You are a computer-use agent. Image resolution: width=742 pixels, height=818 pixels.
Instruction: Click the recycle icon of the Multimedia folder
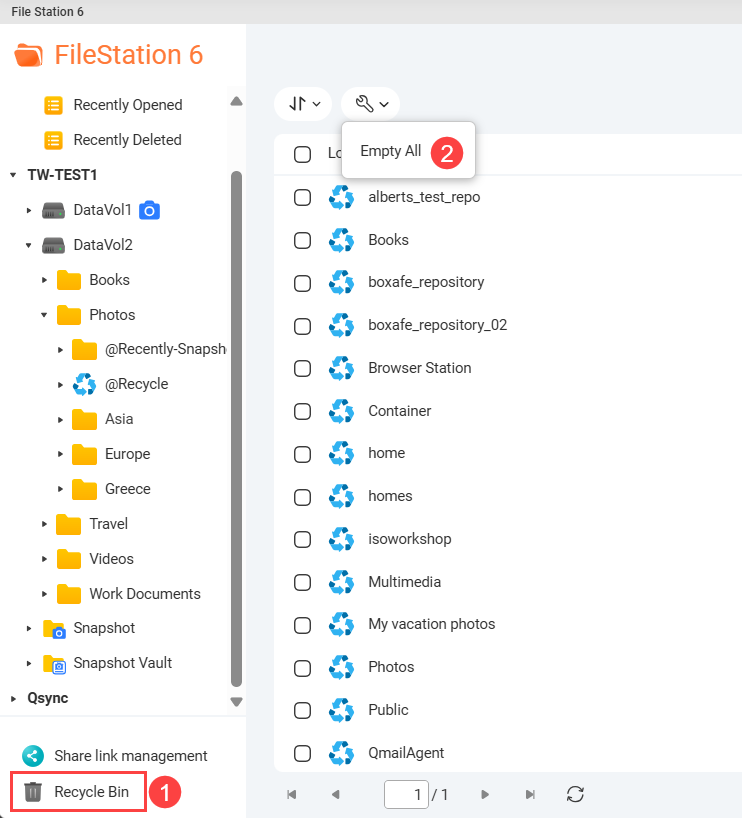coord(342,582)
